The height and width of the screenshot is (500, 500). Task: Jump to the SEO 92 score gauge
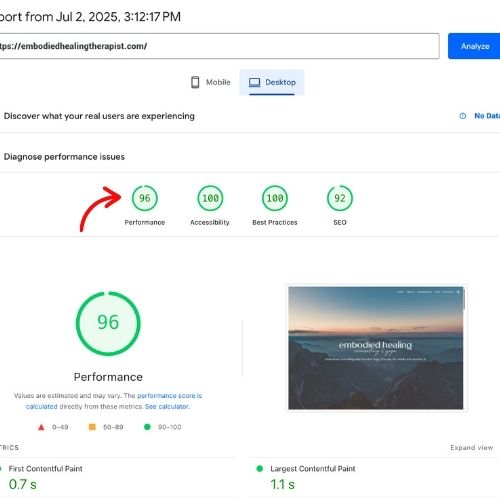[340, 198]
